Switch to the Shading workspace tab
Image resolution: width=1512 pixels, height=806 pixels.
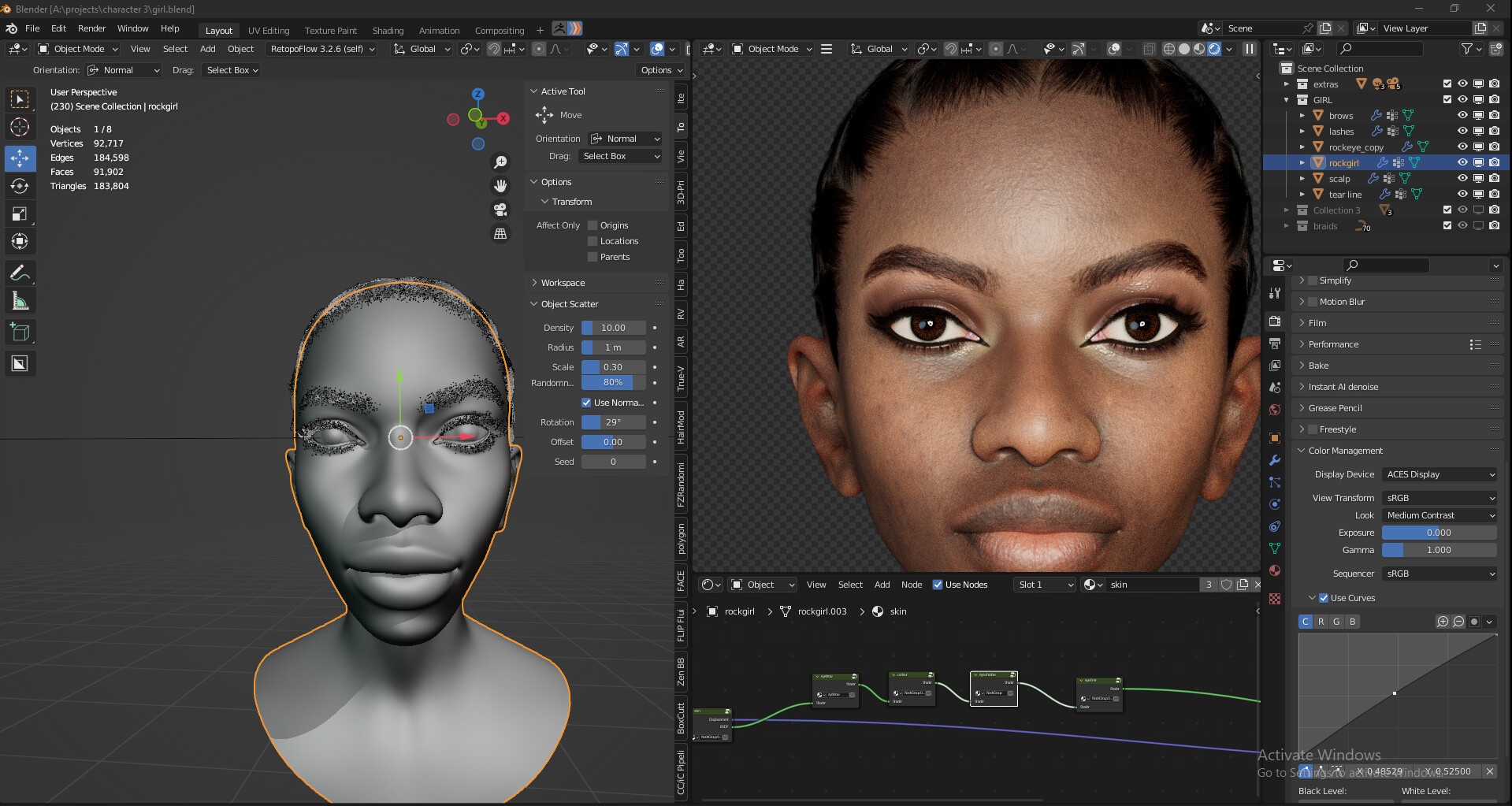[388, 31]
